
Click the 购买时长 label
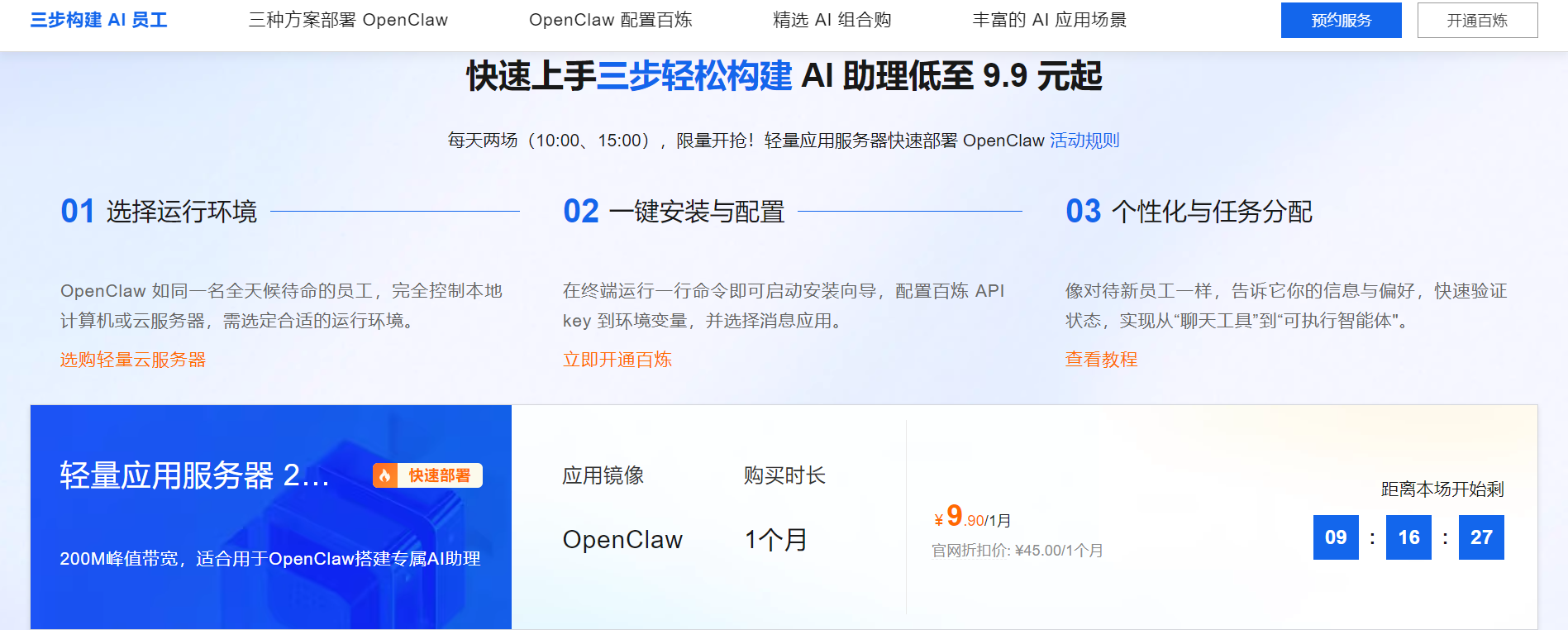point(784,475)
